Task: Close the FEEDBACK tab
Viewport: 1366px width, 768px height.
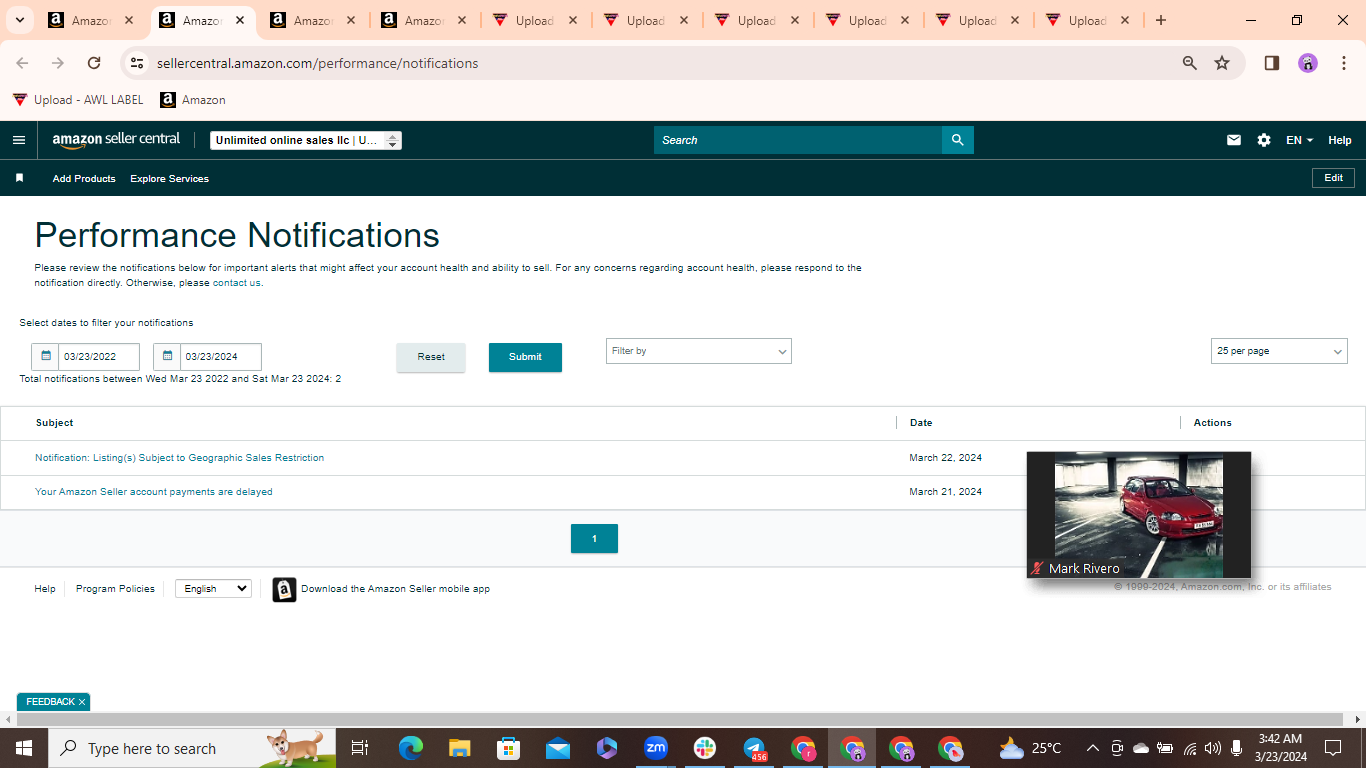Action: (x=82, y=702)
